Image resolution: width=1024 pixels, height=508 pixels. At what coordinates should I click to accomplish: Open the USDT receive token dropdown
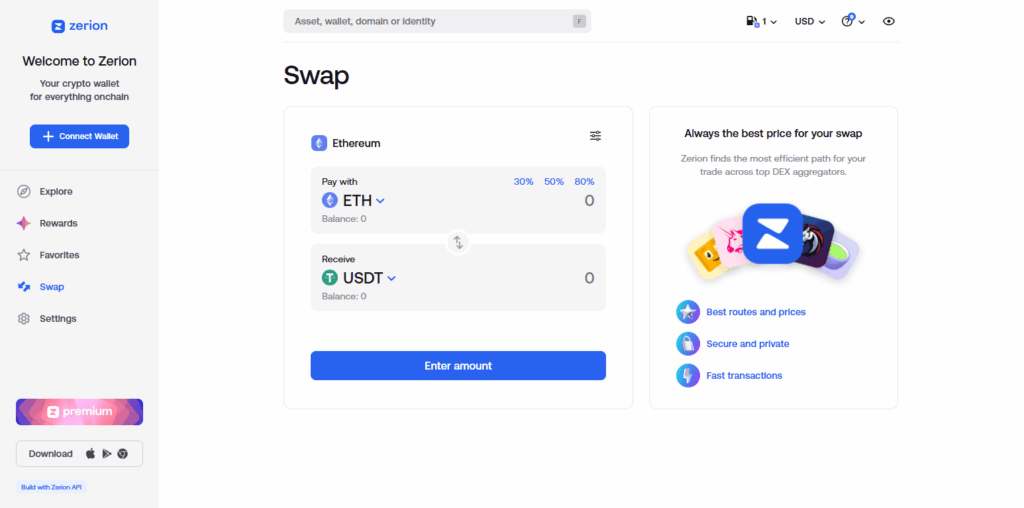click(359, 278)
